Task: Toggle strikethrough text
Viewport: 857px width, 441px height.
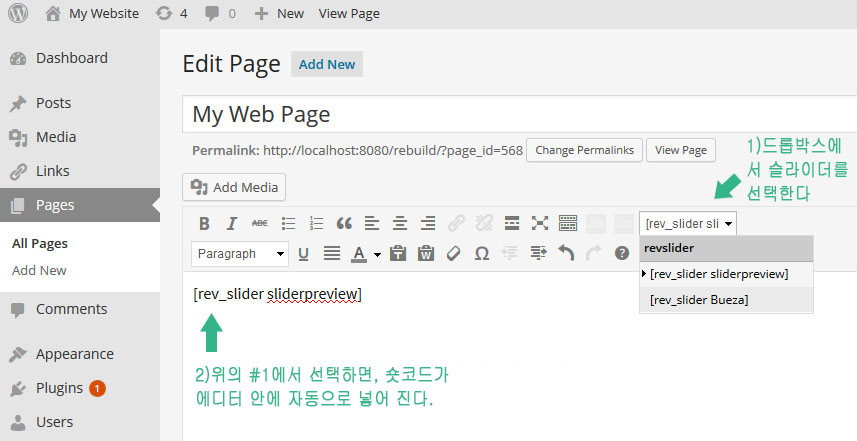Action: [x=260, y=223]
